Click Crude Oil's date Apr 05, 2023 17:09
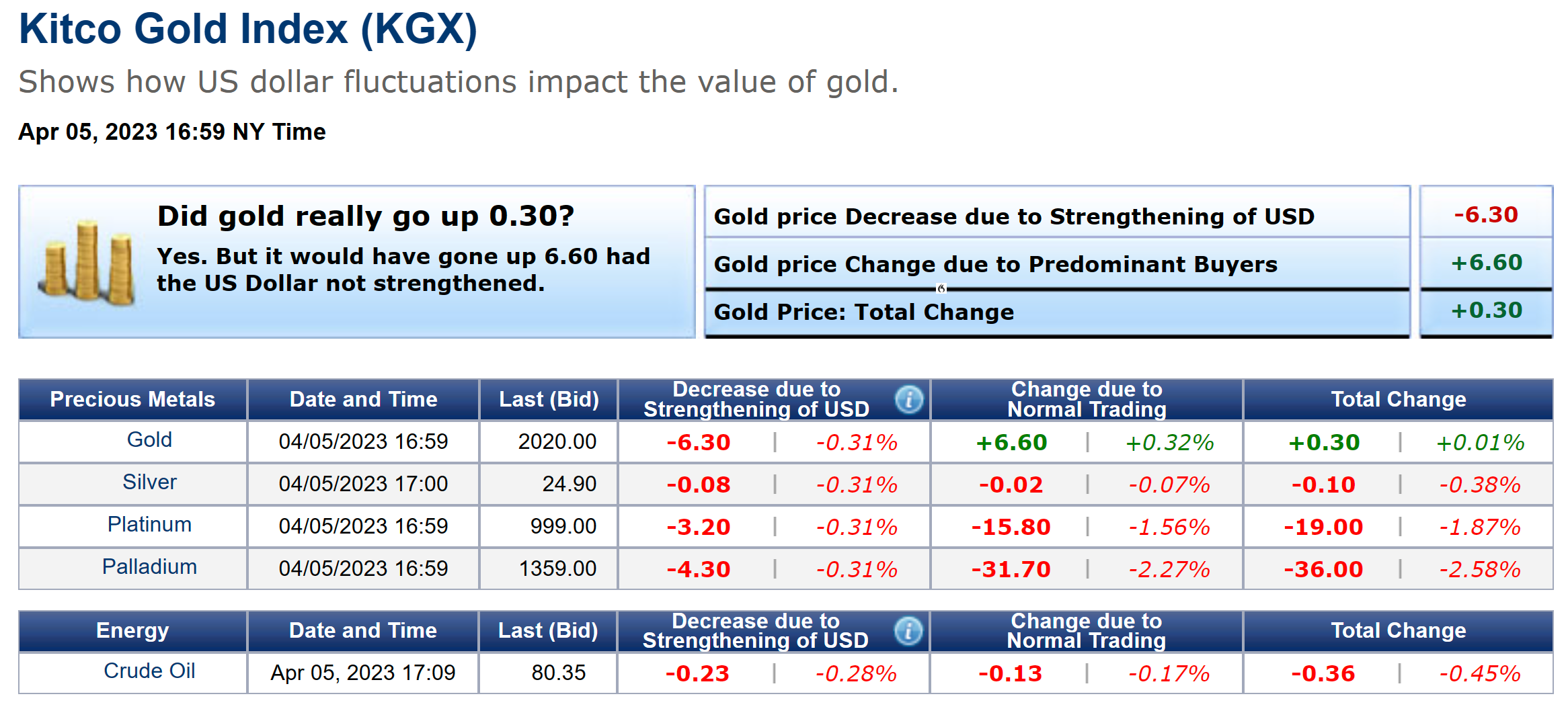 (363, 673)
